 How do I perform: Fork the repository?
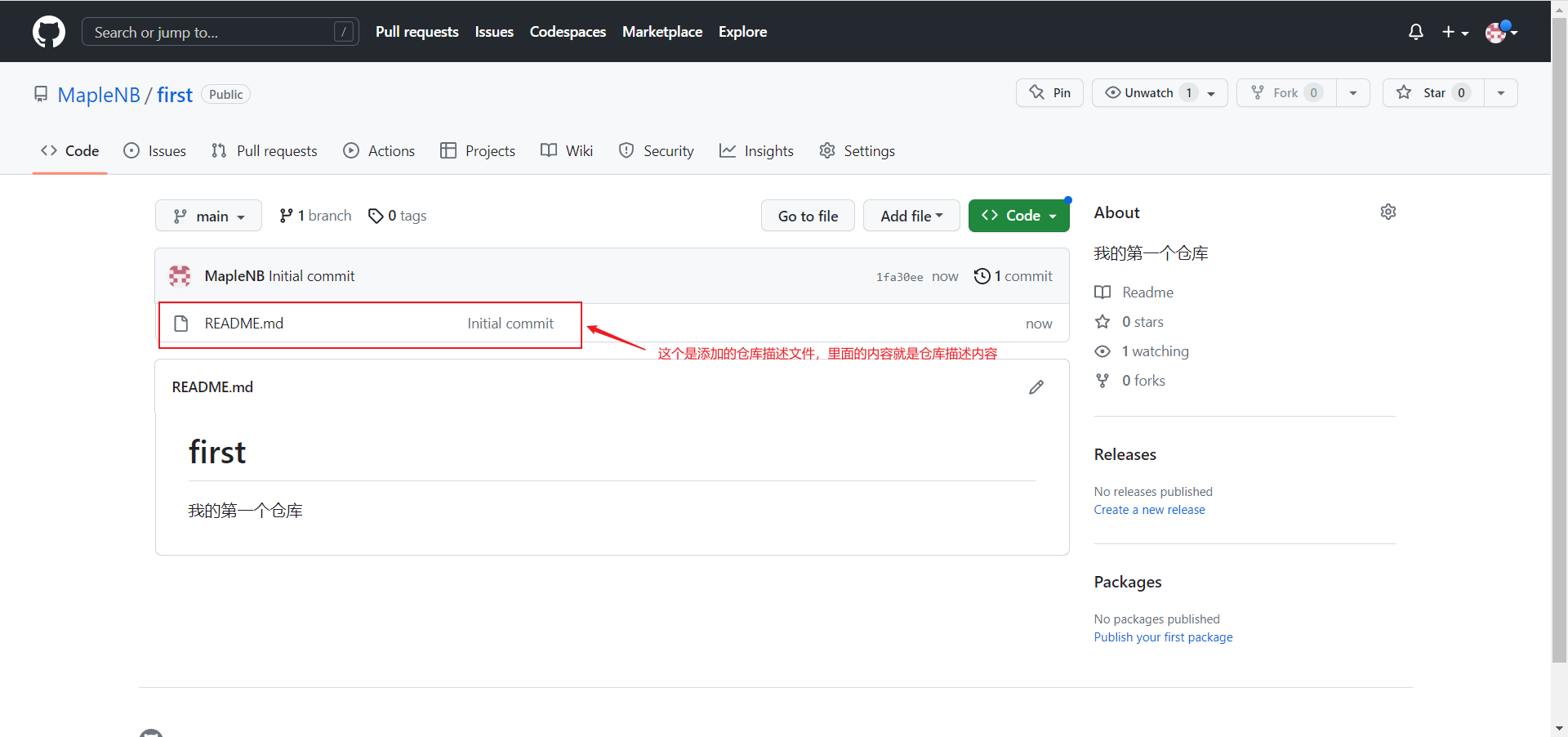pyautogui.click(x=1286, y=92)
